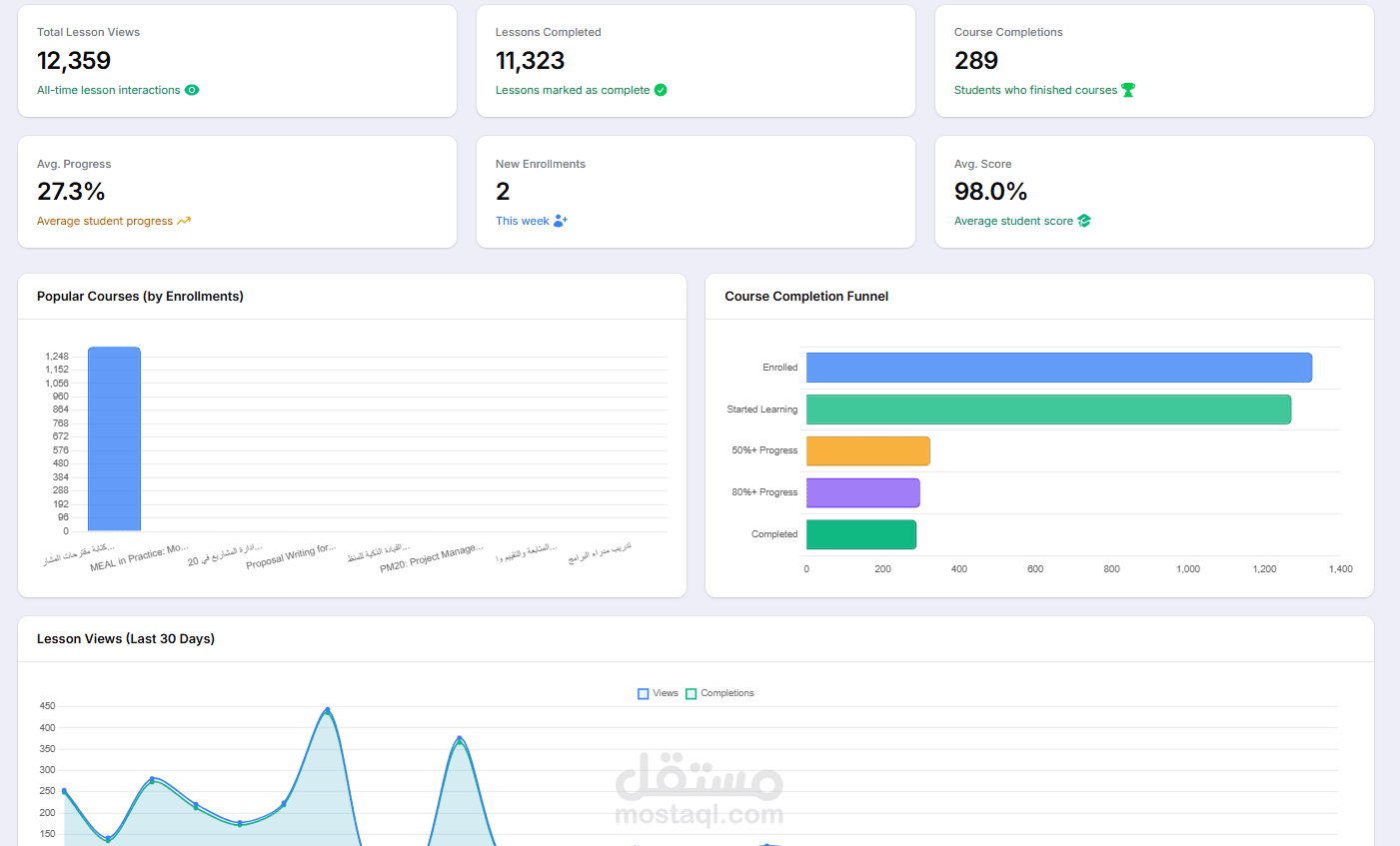This screenshot has height=846, width=1400.
Task: Click the PM20: Project Manage axis label
Action: pos(432,557)
